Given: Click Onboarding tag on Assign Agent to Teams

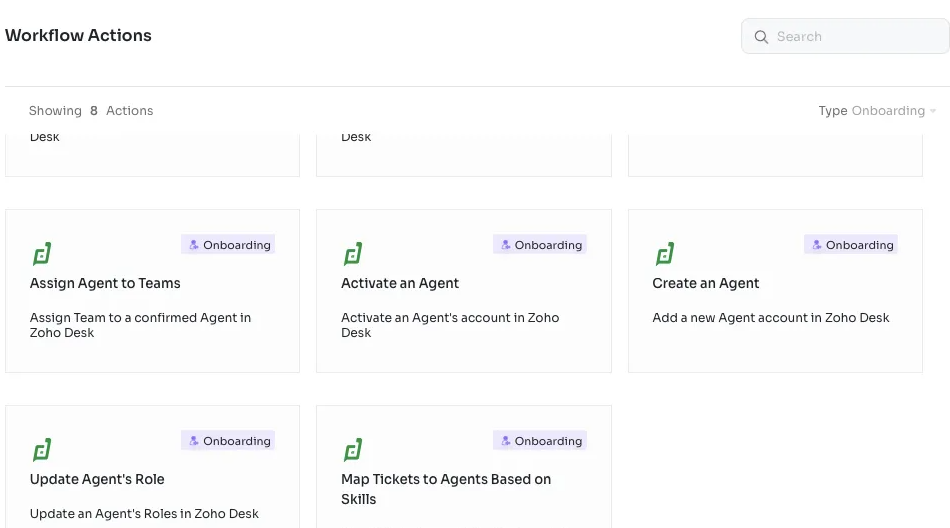Looking at the screenshot, I should [x=228, y=245].
